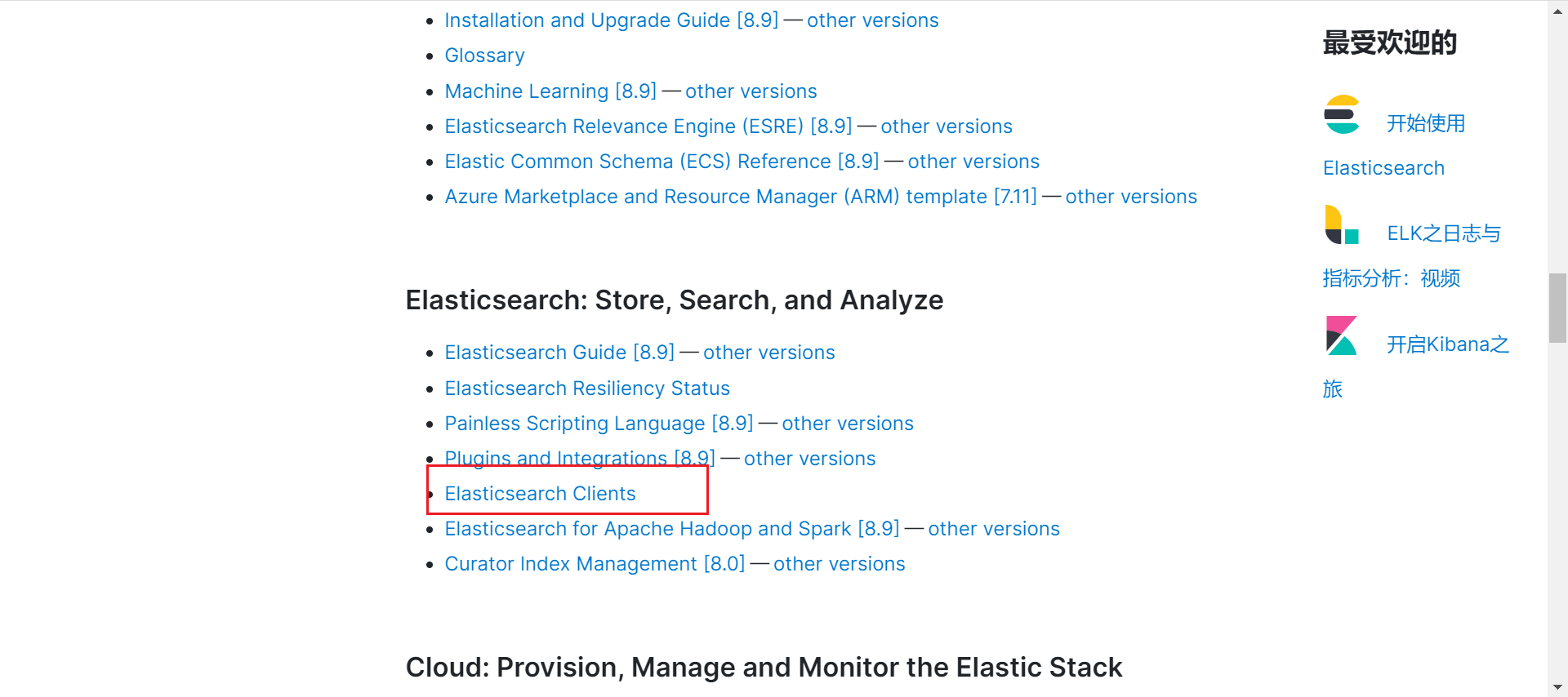Open Elasticsearch for Apache Hadoop and Spark
Image resolution: width=1568 pixels, height=697 pixels.
tap(671, 529)
